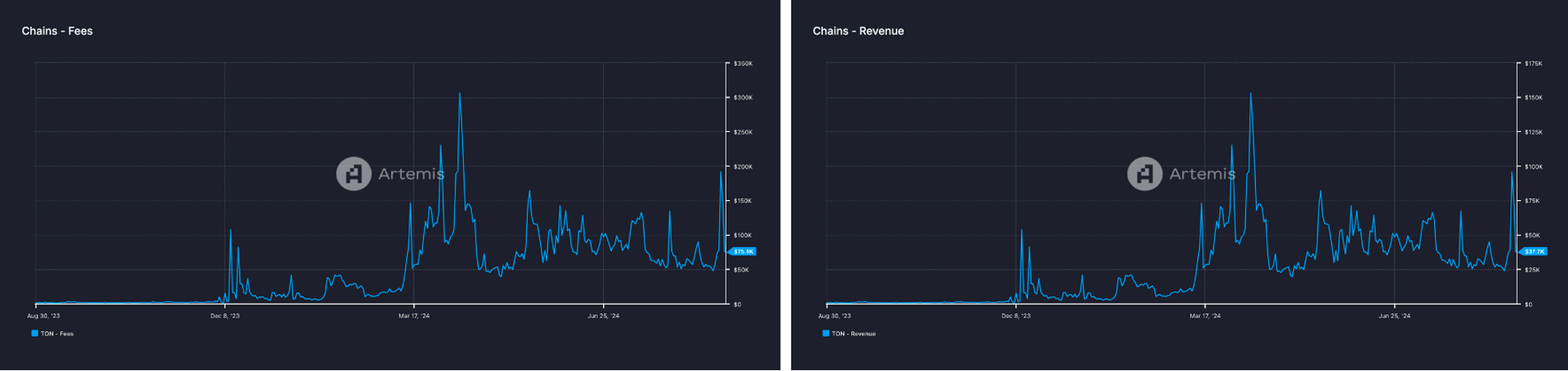1568x371 pixels.
Task: Click the Artemis logo icon in Fees chart
Action: (353, 174)
